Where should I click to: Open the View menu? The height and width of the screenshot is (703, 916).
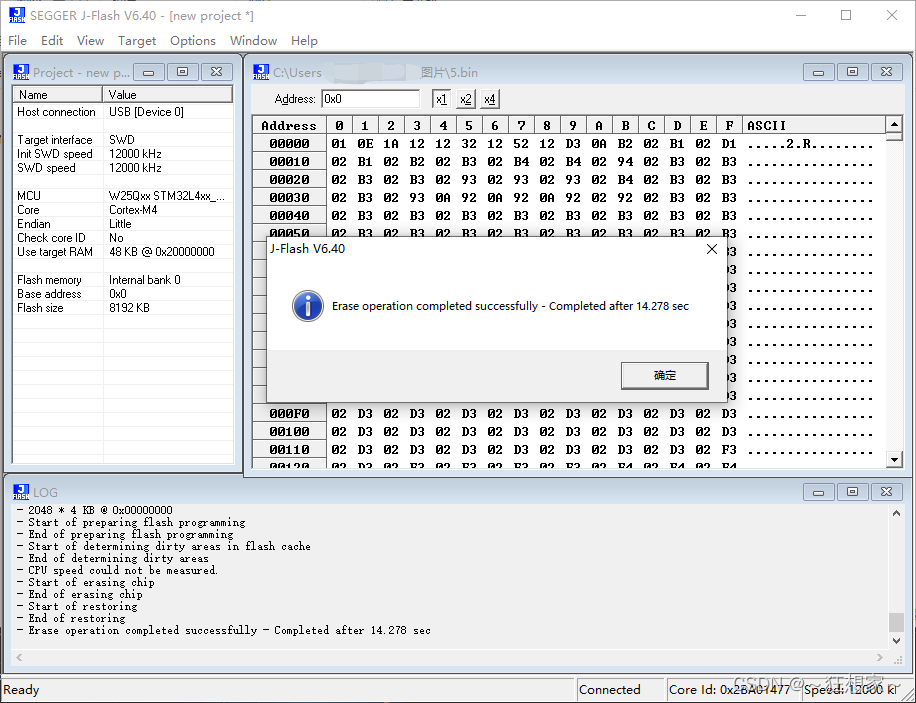[x=90, y=40]
